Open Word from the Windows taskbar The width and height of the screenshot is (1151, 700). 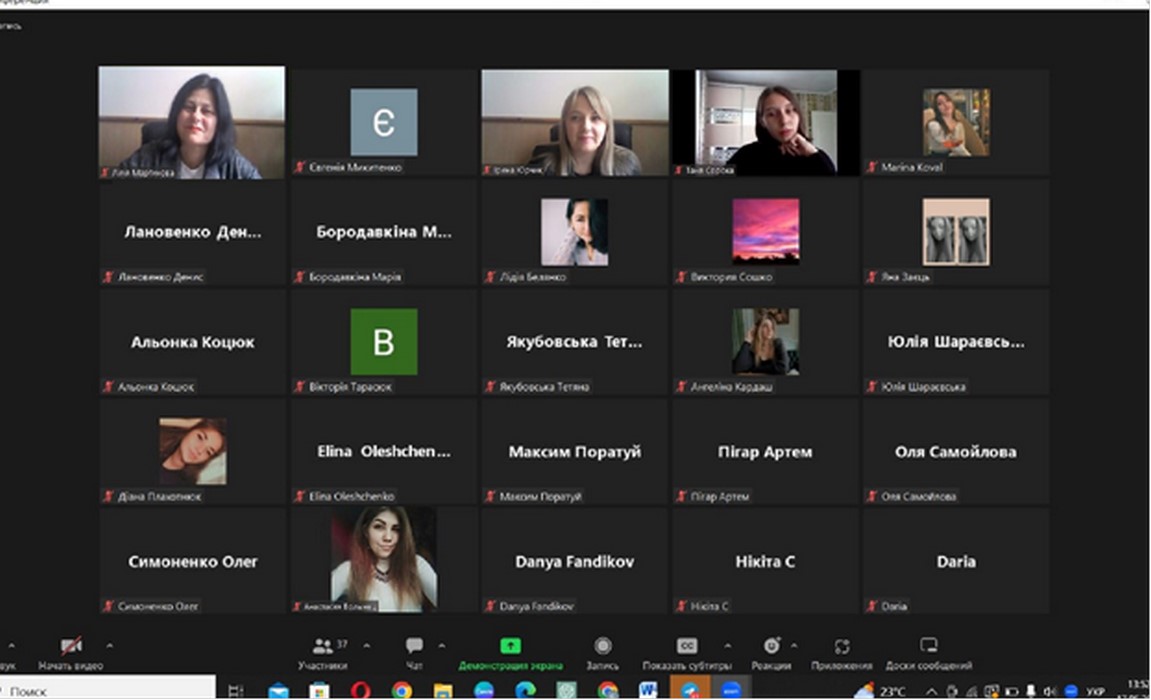tap(647, 690)
